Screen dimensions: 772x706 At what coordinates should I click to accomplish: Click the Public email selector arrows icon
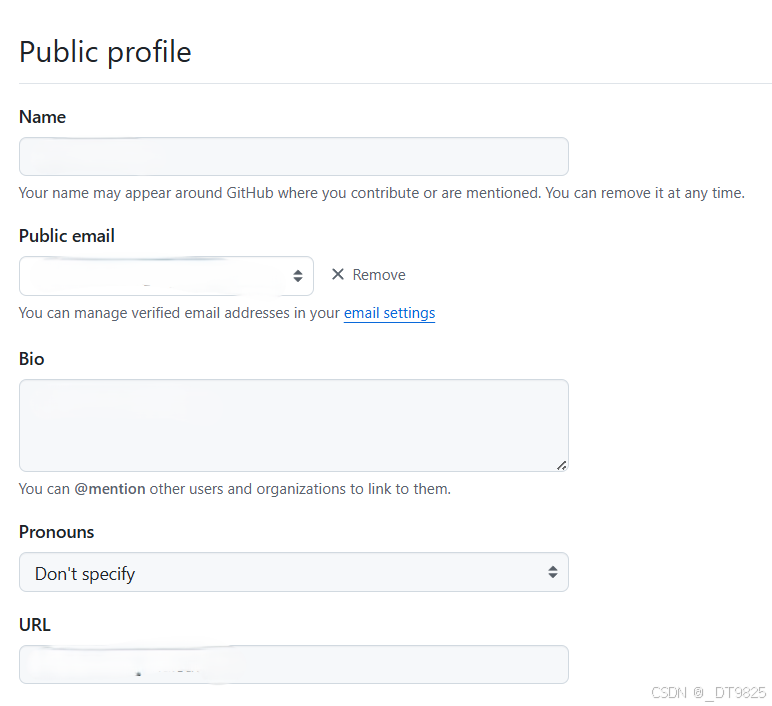click(x=298, y=276)
